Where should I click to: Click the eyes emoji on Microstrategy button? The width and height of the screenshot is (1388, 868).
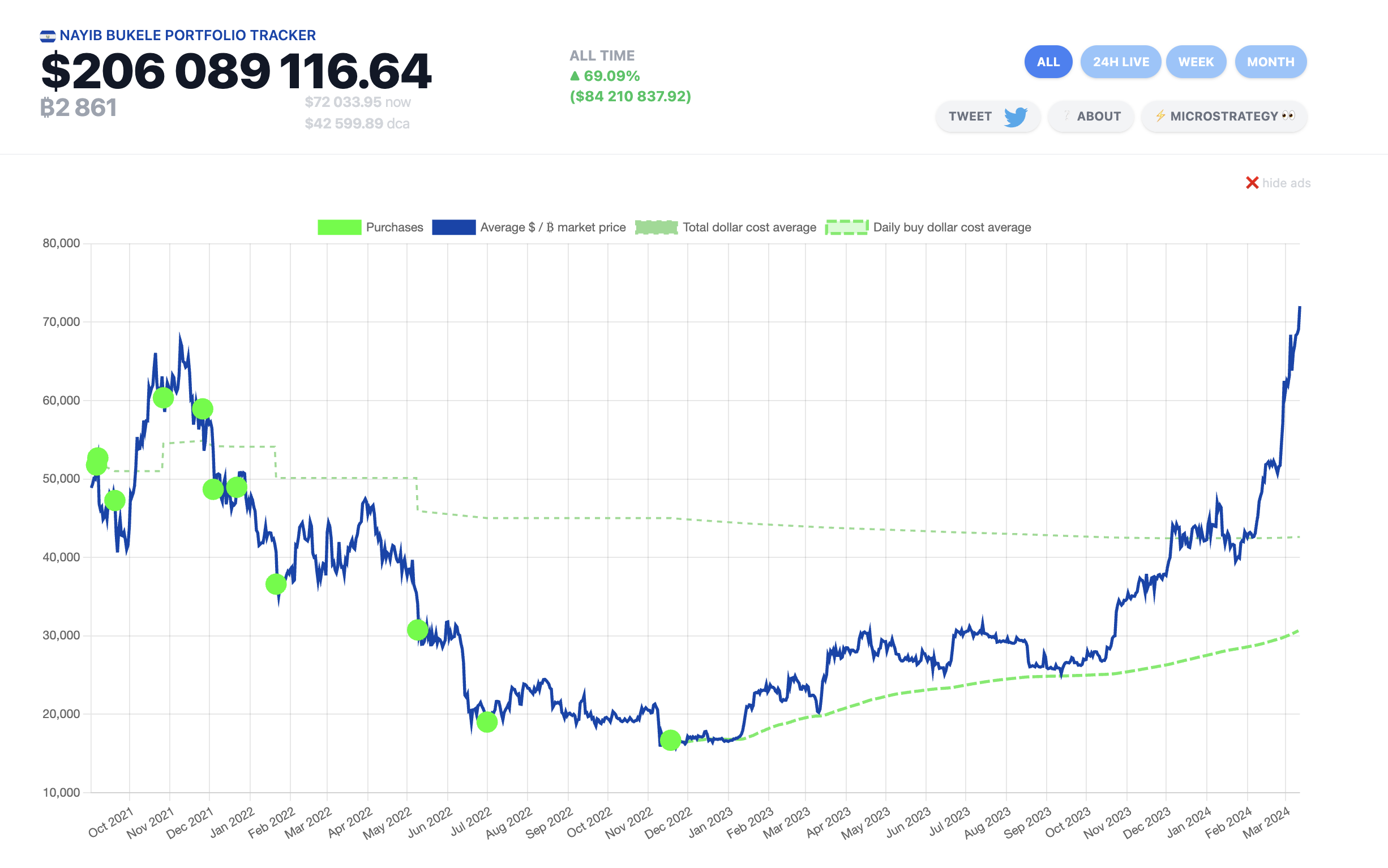pyautogui.click(x=1288, y=116)
